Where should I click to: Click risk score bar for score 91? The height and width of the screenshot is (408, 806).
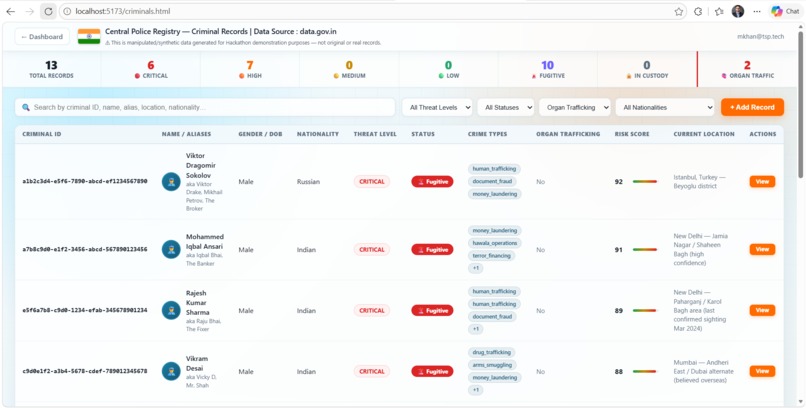(x=645, y=250)
